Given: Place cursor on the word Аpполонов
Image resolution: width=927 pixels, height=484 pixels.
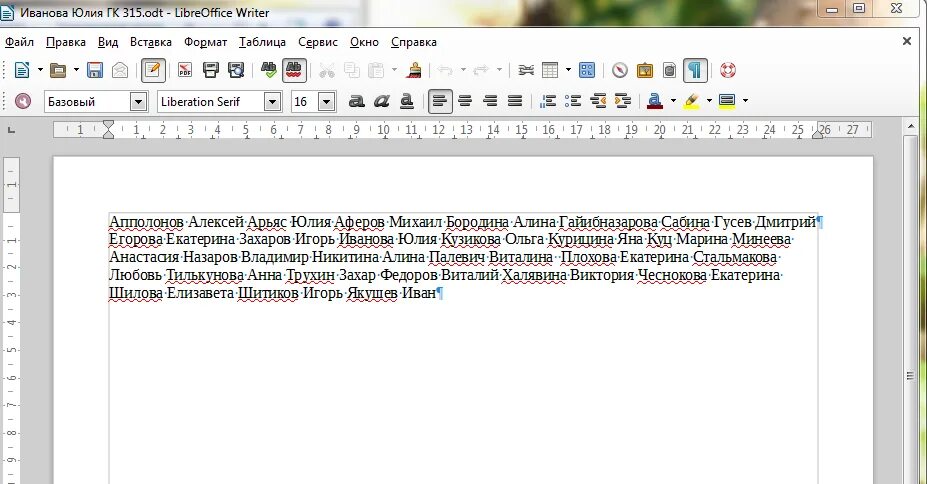Looking at the screenshot, I should 147,222.
